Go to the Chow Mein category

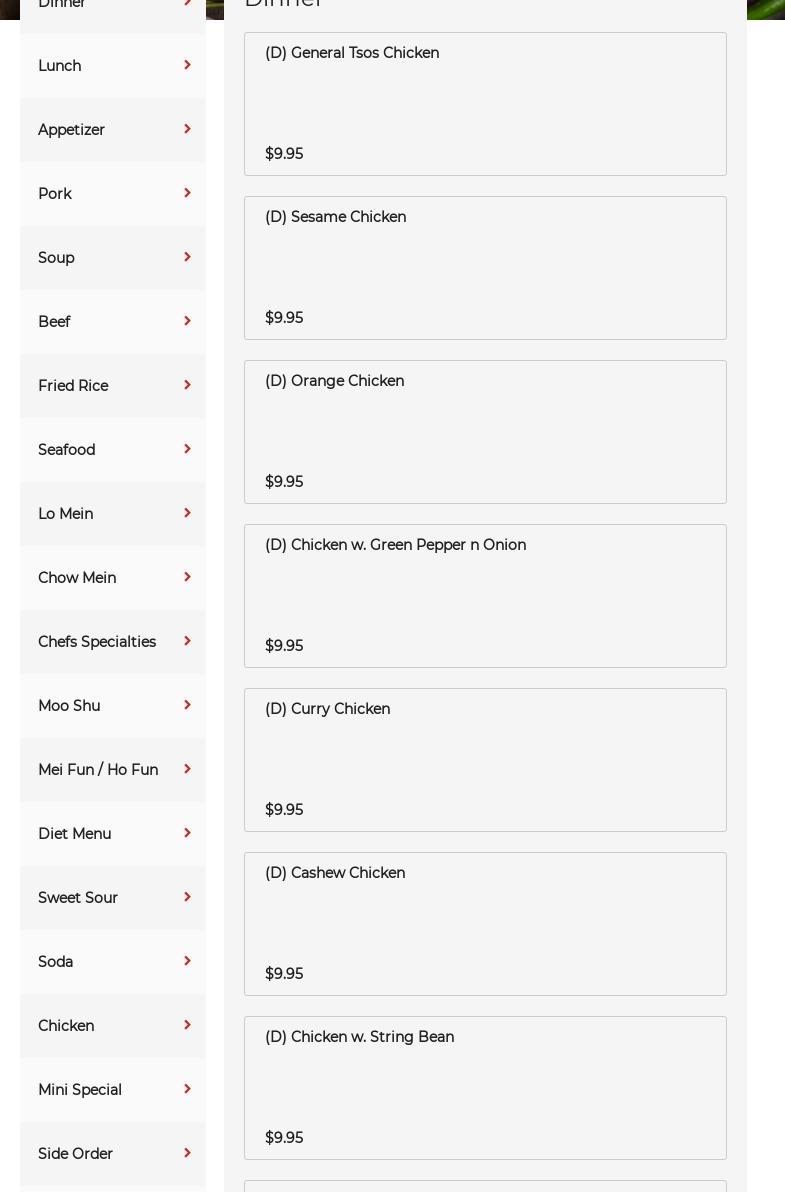[x=77, y=578]
